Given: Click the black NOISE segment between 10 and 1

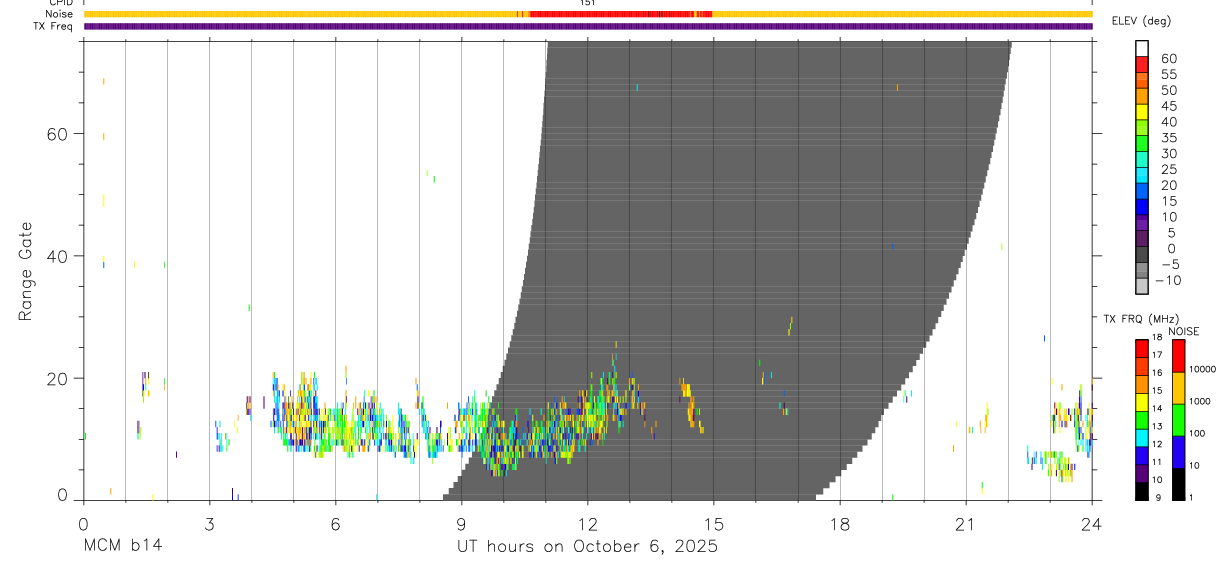Looking at the screenshot, I should click(x=1177, y=484).
